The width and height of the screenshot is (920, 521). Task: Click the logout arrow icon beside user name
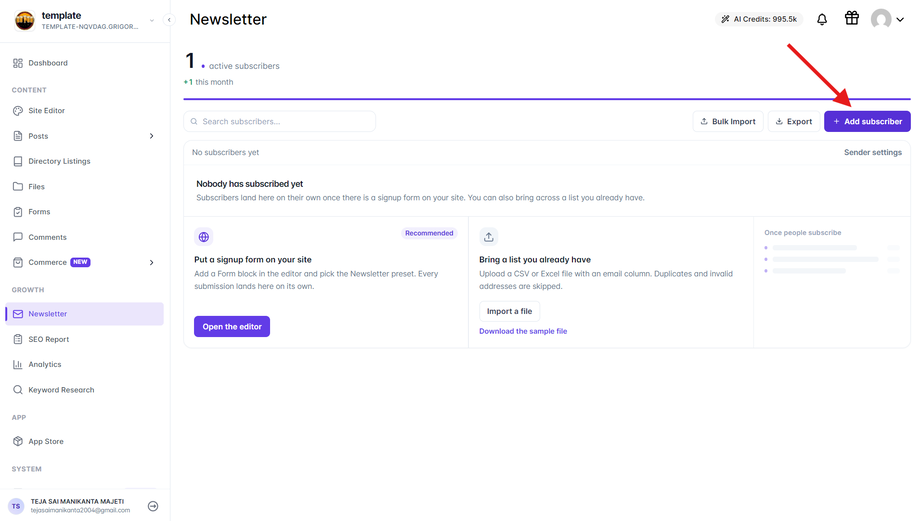[x=153, y=506]
